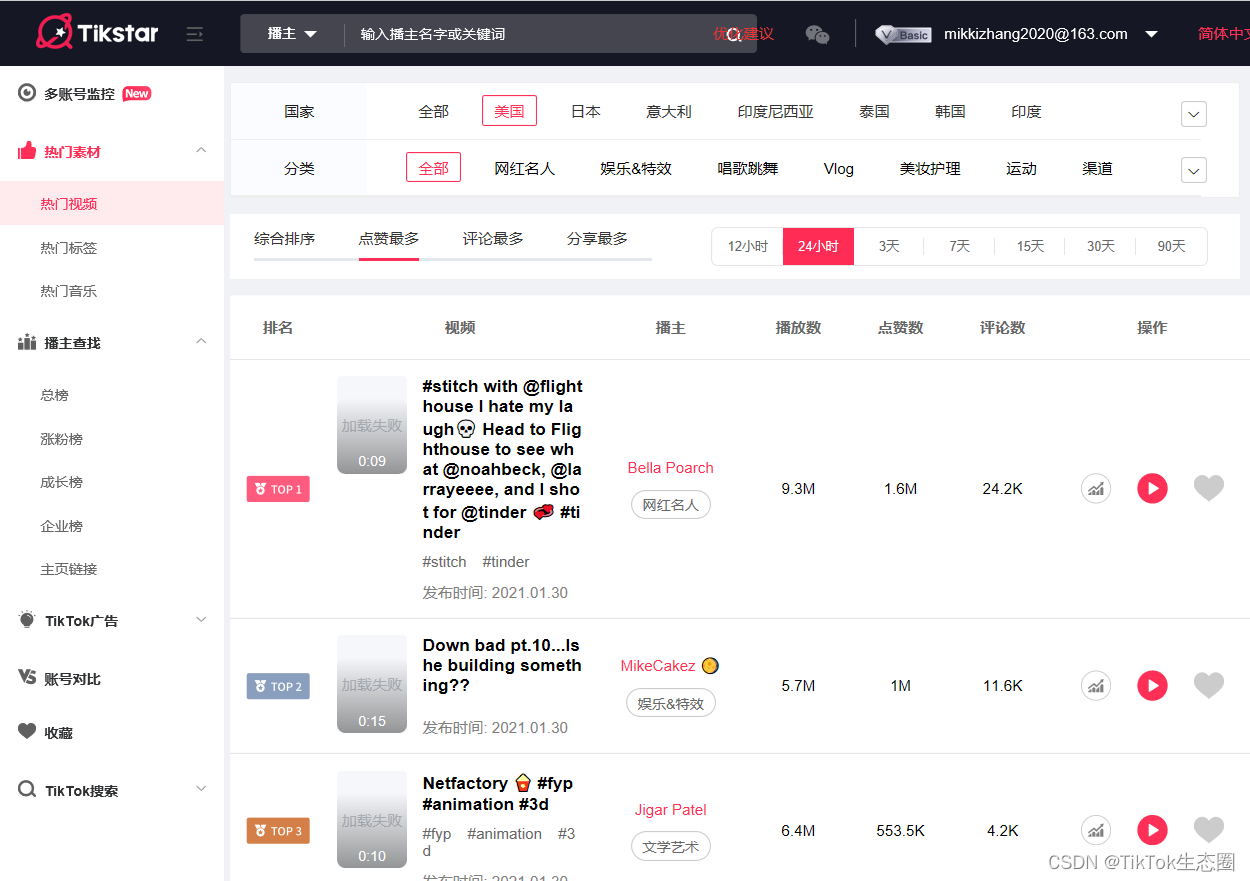Favorite the Jigar Patel video heart

tap(1209, 829)
